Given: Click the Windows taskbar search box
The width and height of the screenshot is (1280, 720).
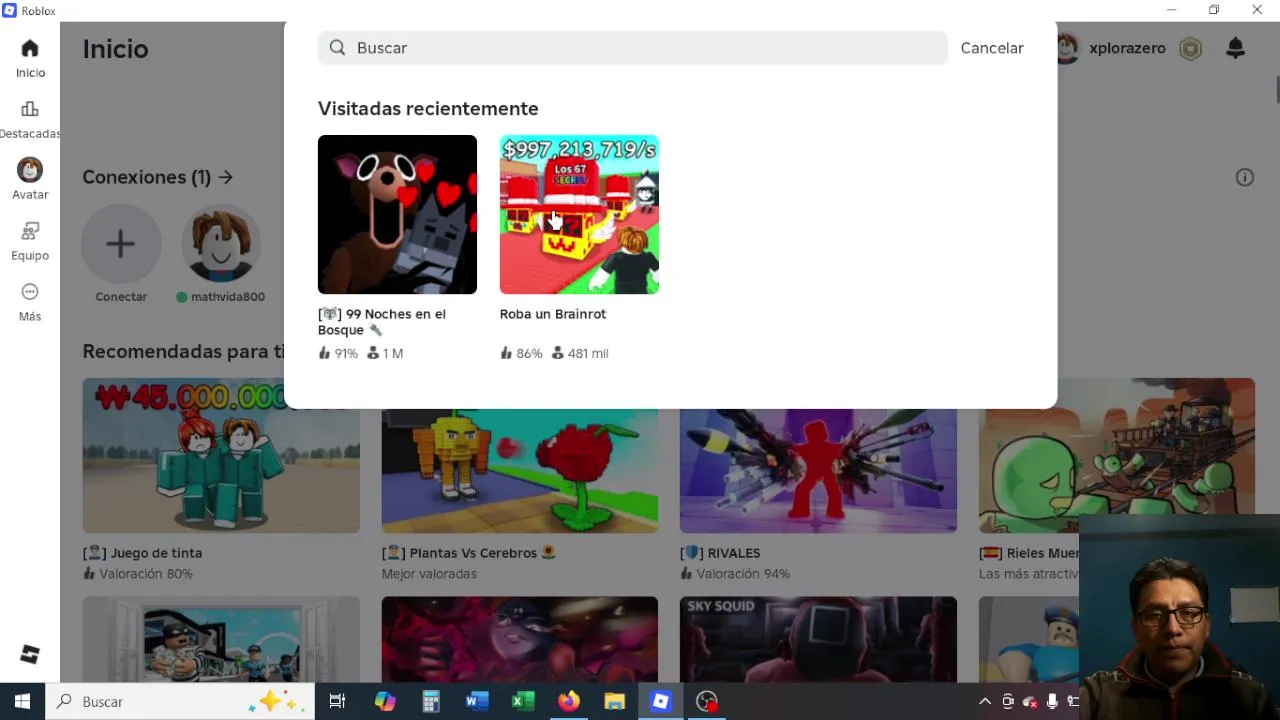Looking at the screenshot, I should [180, 701].
